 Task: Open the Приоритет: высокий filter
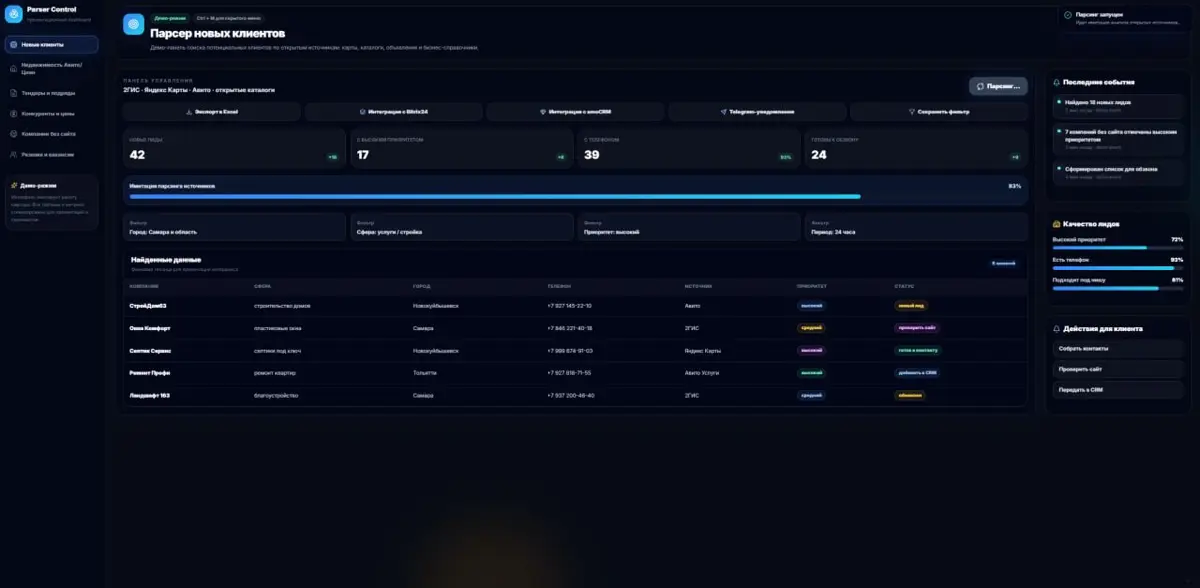coord(689,227)
